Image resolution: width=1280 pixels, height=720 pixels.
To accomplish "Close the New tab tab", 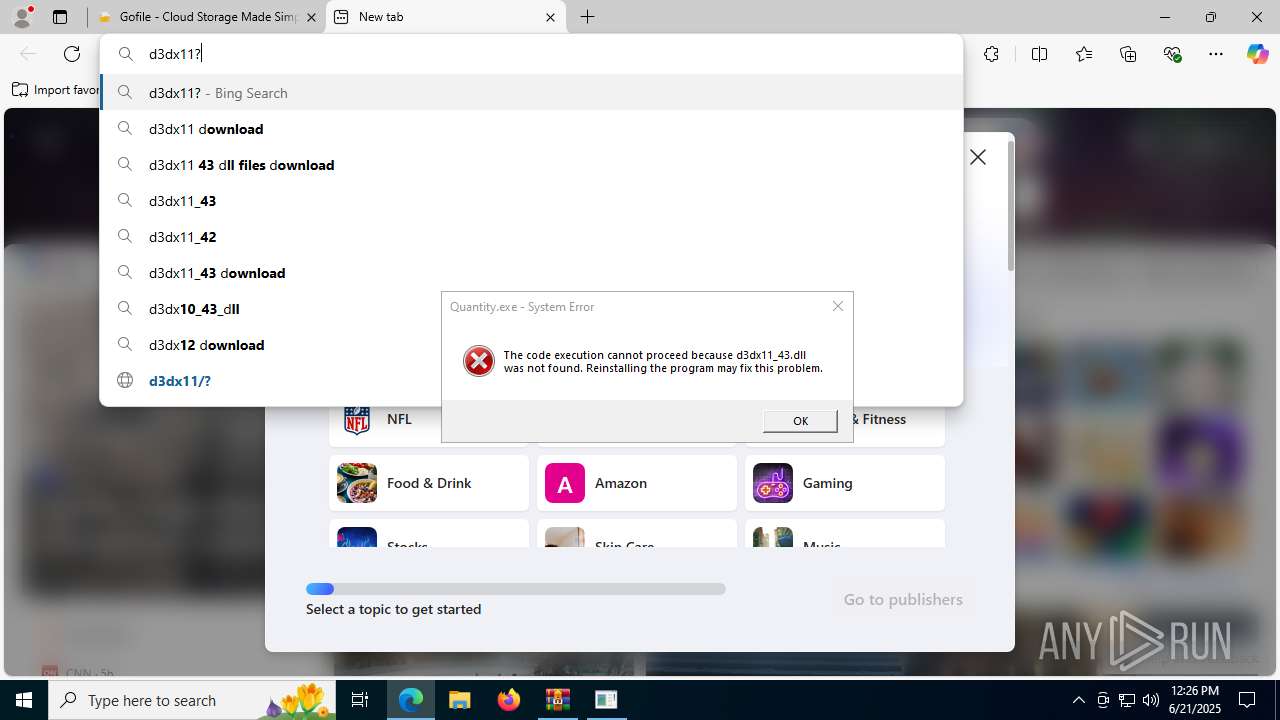I will tap(550, 17).
